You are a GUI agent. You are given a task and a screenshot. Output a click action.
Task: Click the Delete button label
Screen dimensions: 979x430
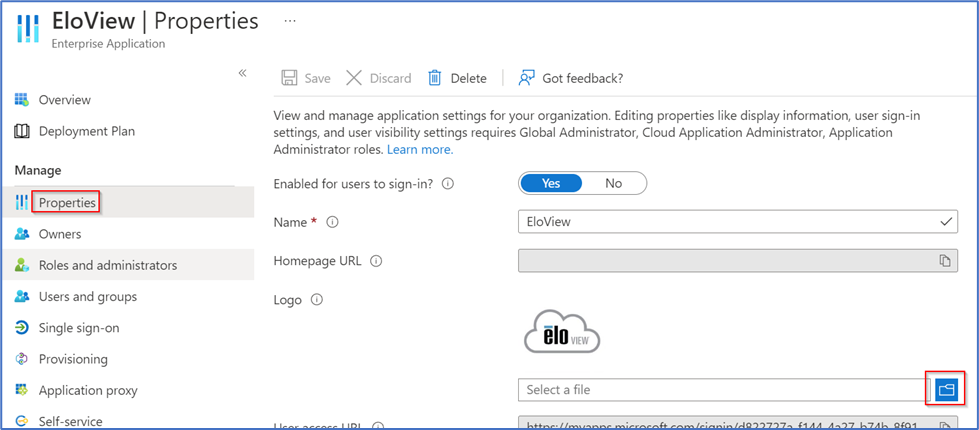click(468, 79)
